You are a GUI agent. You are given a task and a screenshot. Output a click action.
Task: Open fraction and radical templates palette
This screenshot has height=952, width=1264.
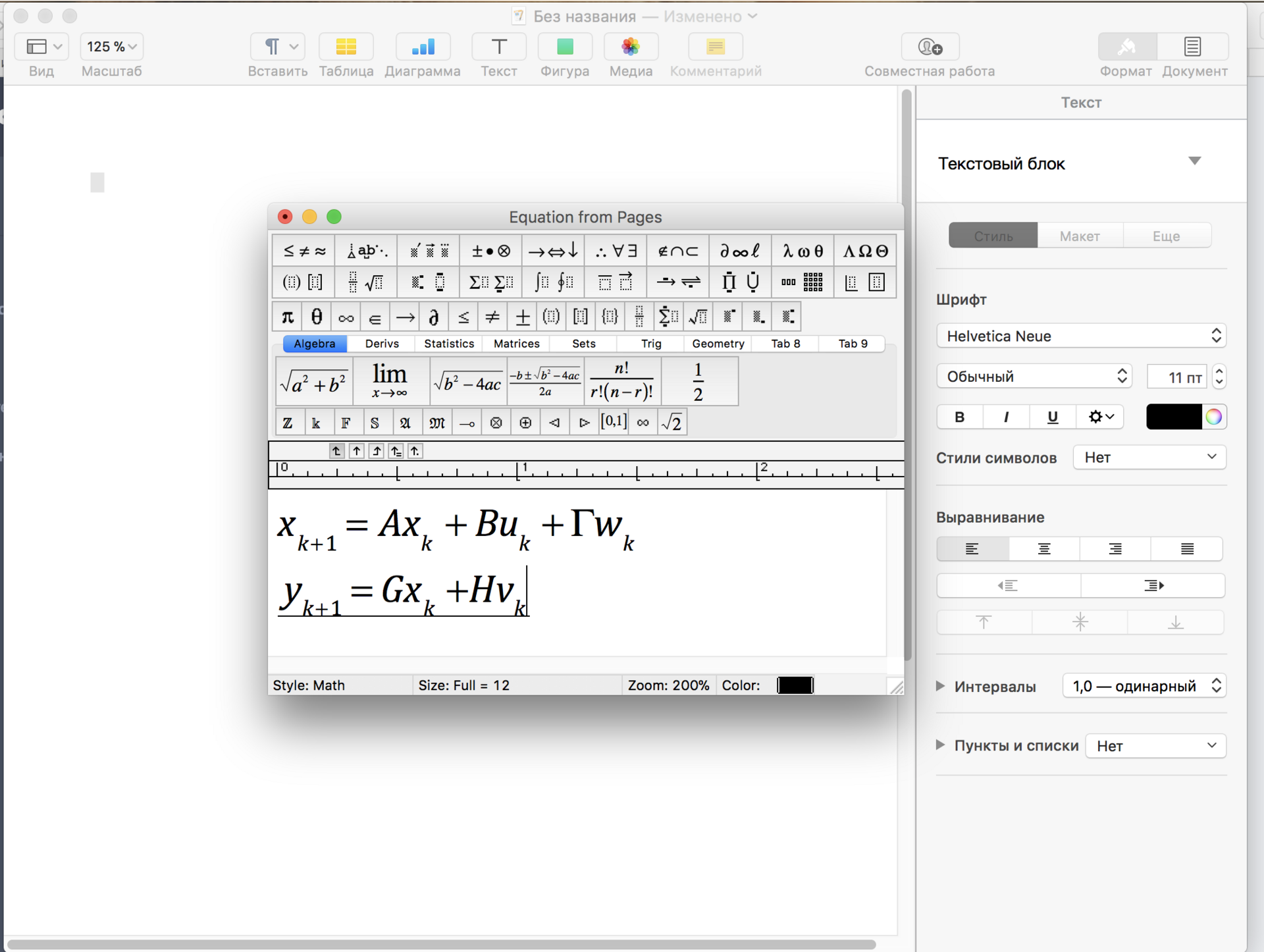point(366,282)
